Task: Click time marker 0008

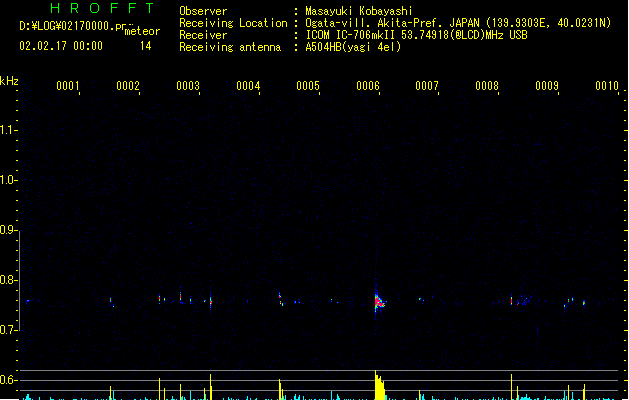Action: coord(487,86)
